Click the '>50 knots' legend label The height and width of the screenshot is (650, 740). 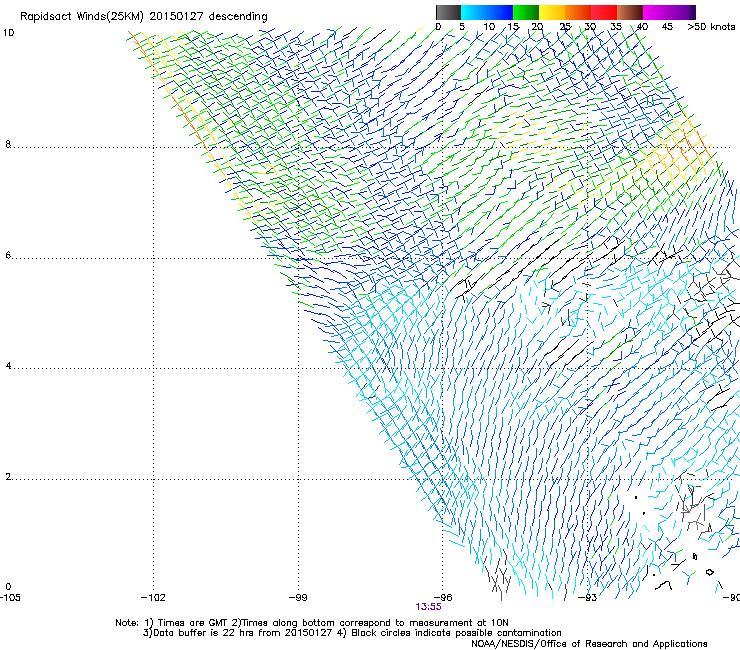pos(711,27)
